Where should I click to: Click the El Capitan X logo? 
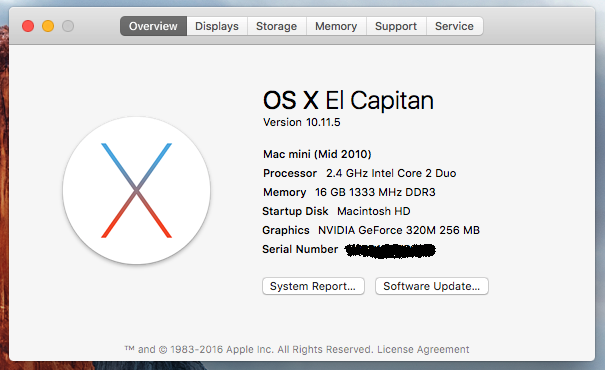[137, 191]
